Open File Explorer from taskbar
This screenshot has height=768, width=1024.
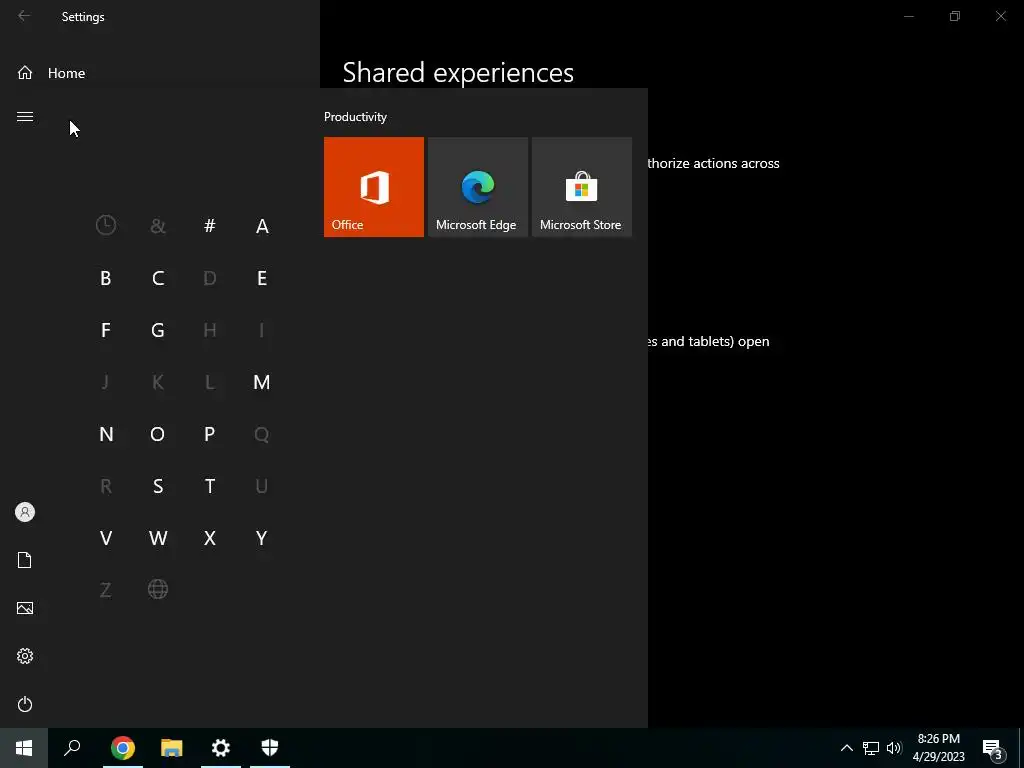[172, 748]
